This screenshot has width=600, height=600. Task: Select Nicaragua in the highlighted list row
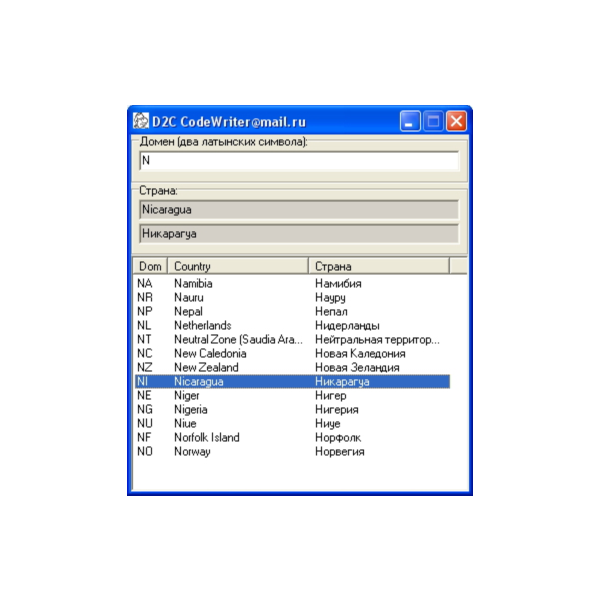click(x=199, y=382)
